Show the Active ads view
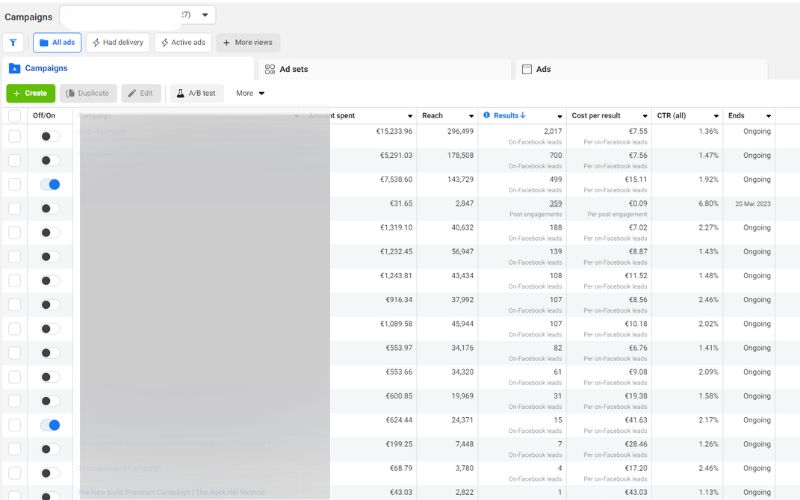Viewport: 800px width, 500px height. tap(183, 42)
